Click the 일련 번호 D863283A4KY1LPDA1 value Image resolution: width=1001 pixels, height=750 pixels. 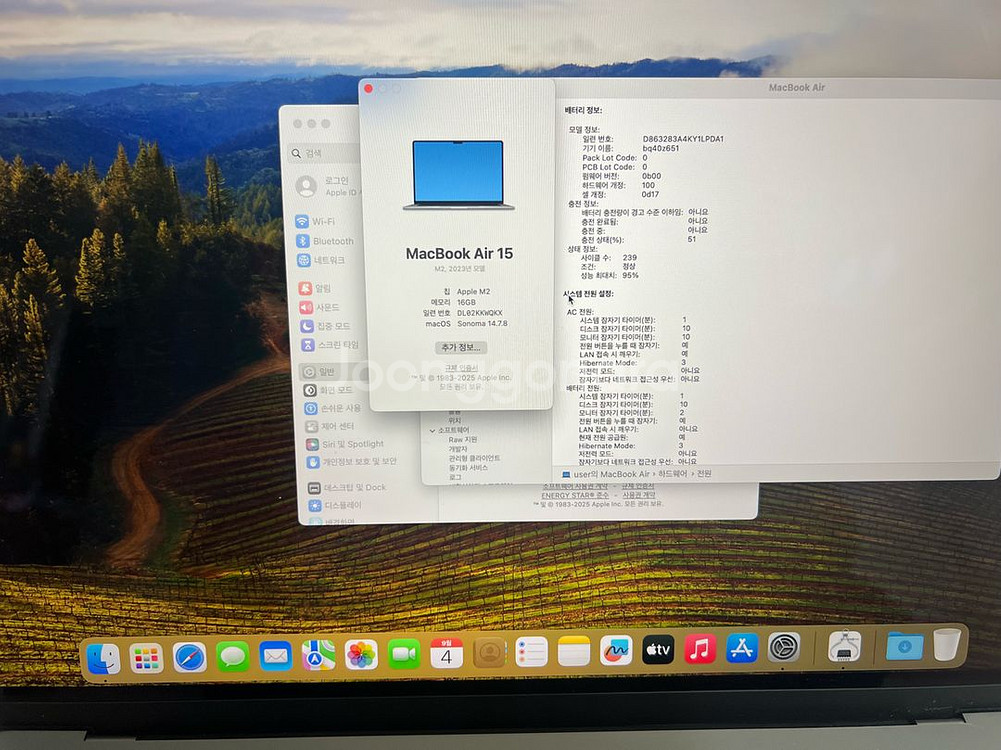[682, 139]
